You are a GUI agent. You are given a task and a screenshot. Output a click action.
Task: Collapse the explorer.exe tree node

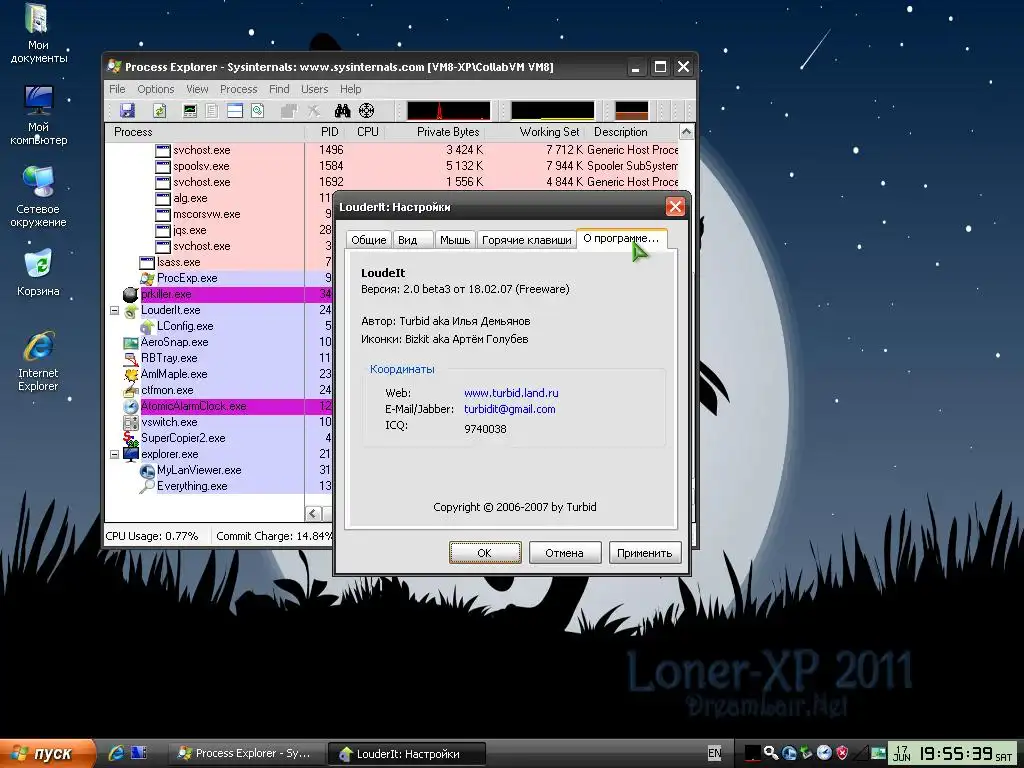114,454
